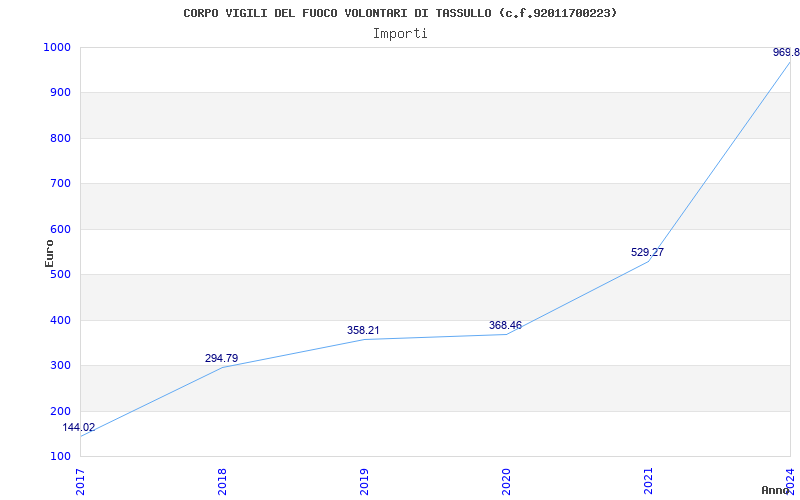
Task: Click the 400 y-axis value
Action: point(60,320)
